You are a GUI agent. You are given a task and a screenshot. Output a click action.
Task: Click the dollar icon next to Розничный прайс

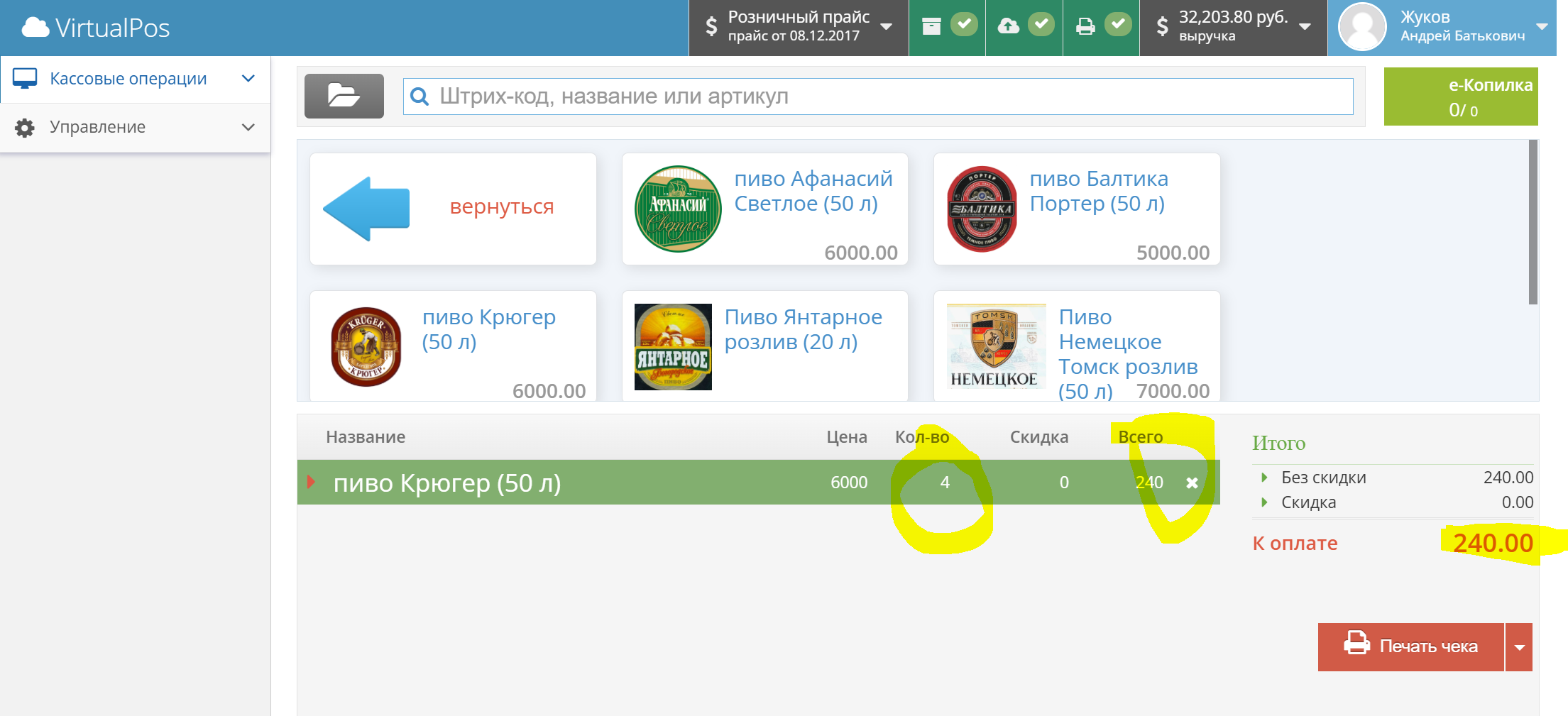pyautogui.click(x=711, y=27)
